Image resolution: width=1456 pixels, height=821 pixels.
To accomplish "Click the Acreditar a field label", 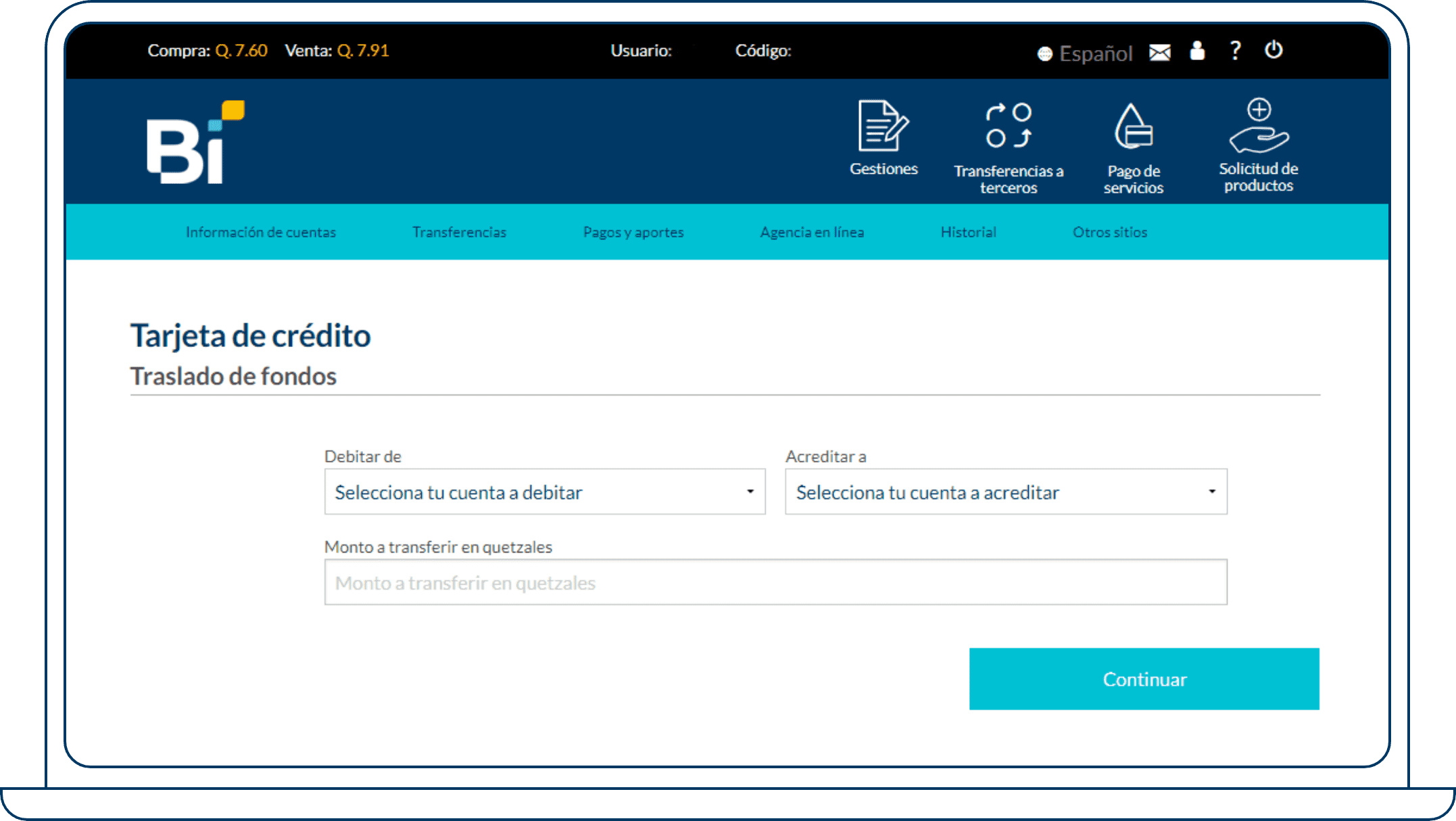I will coord(826,456).
